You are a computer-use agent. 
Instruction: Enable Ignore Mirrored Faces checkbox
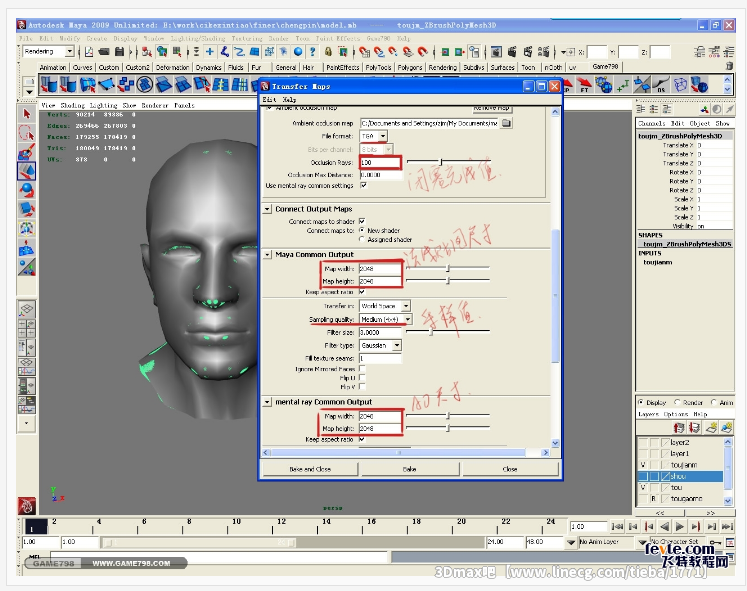pos(362,369)
